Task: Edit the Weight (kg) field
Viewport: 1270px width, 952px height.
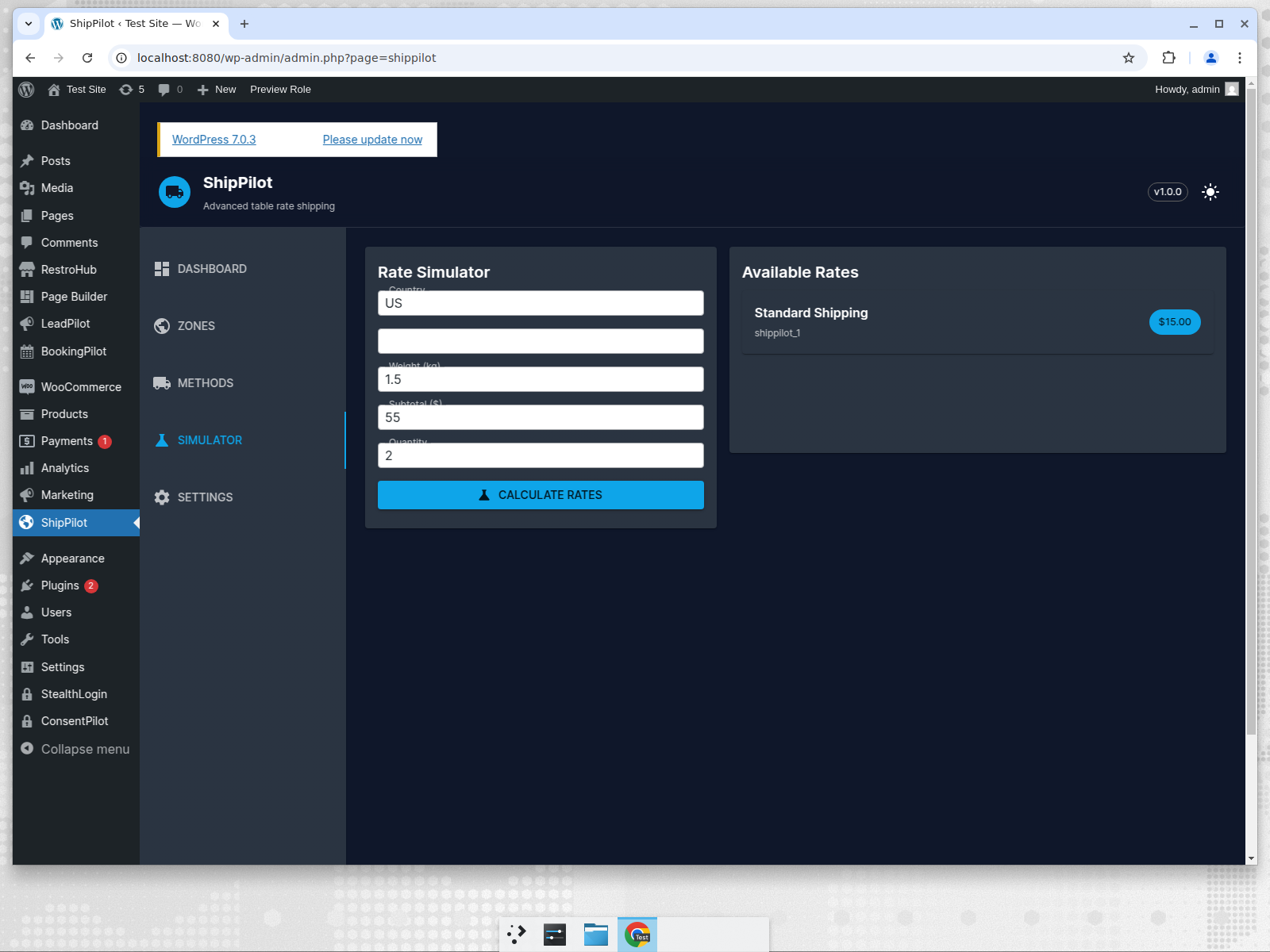Action: (541, 379)
